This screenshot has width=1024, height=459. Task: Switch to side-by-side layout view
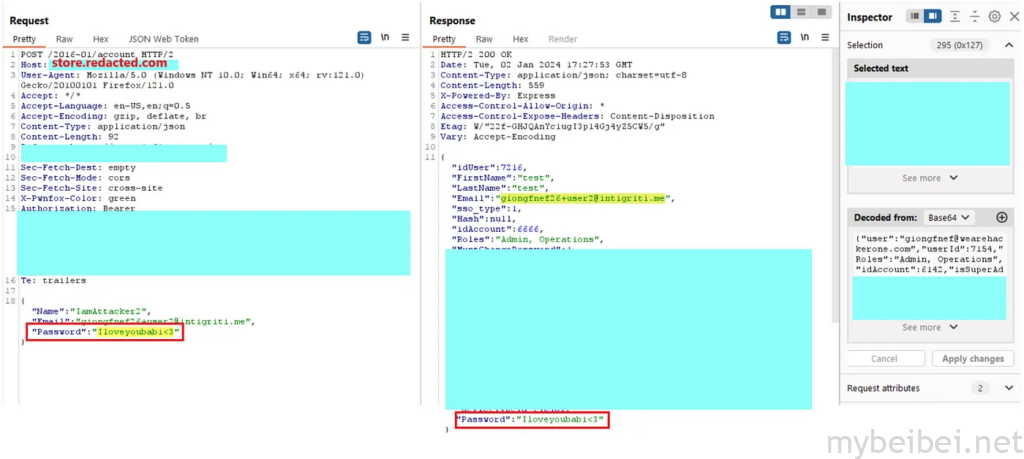(781, 12)
